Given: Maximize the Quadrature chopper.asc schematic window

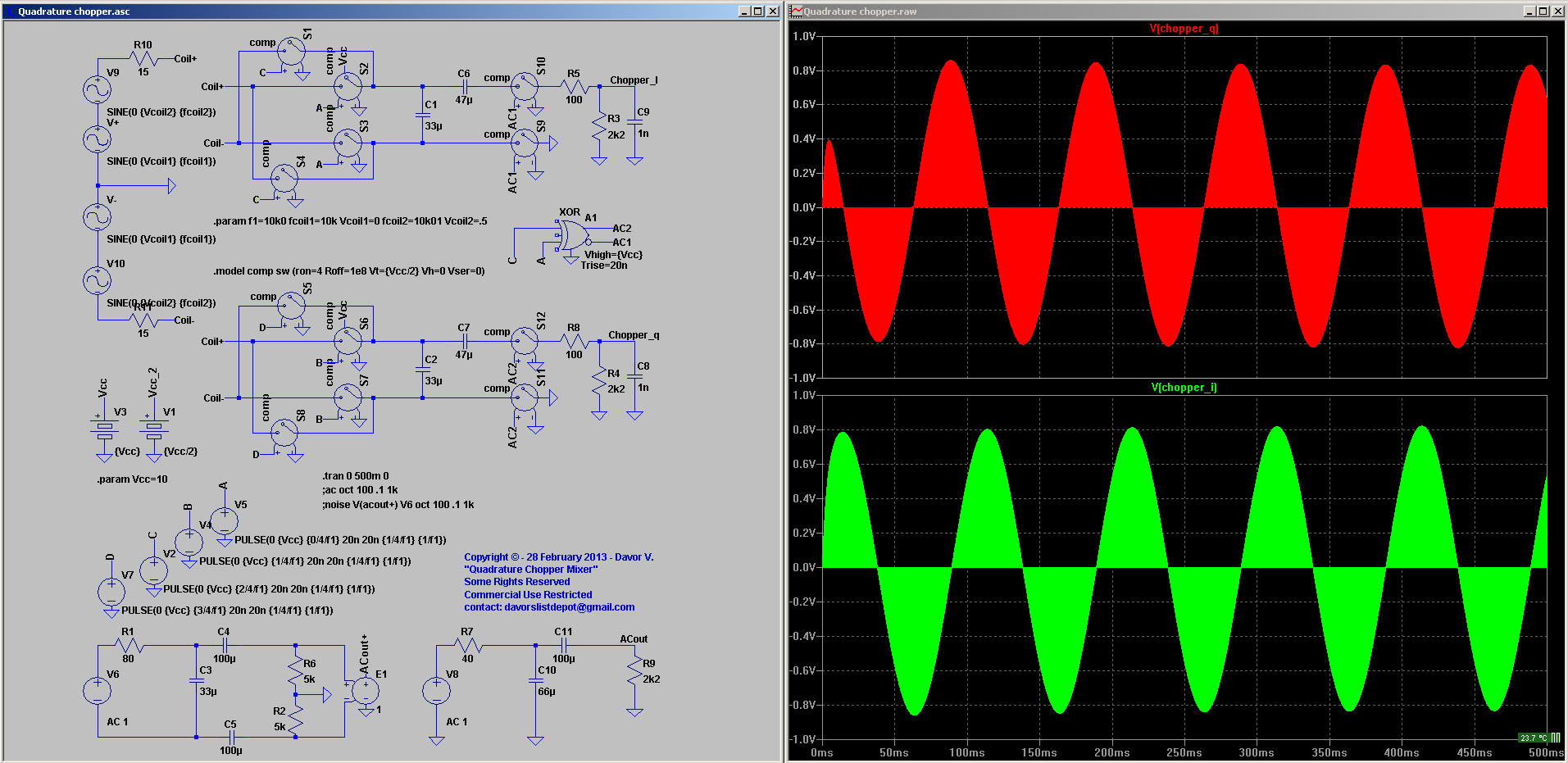Looking at the screenshot, I should (757, 11).
